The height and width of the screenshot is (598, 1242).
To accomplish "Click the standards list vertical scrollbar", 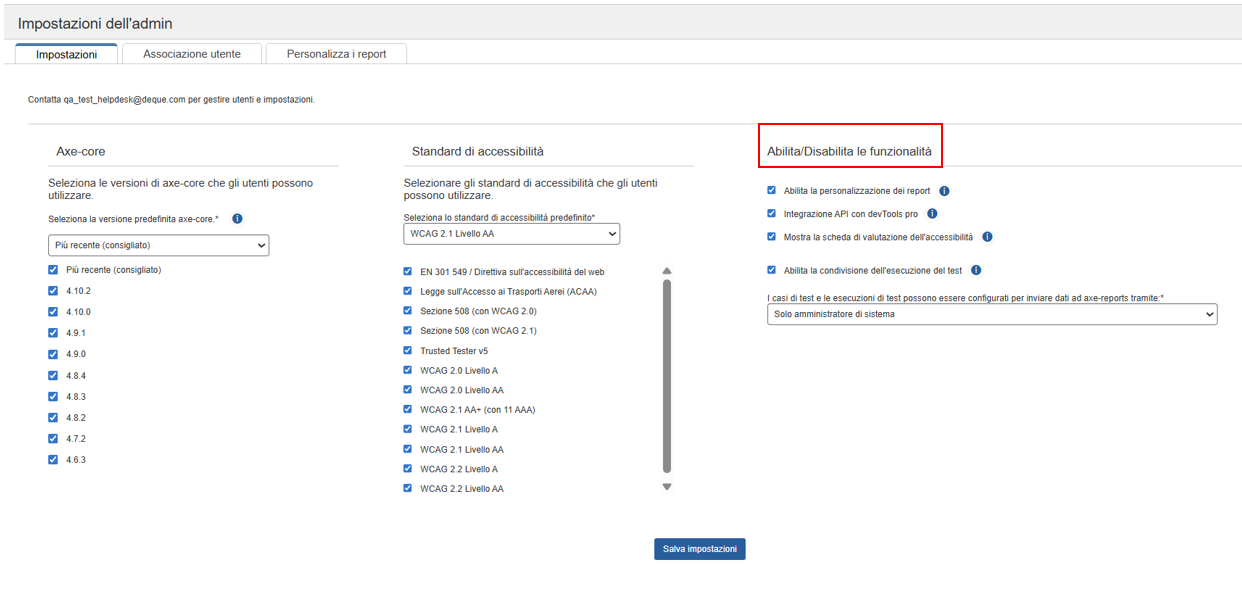I will click(667, 375).
